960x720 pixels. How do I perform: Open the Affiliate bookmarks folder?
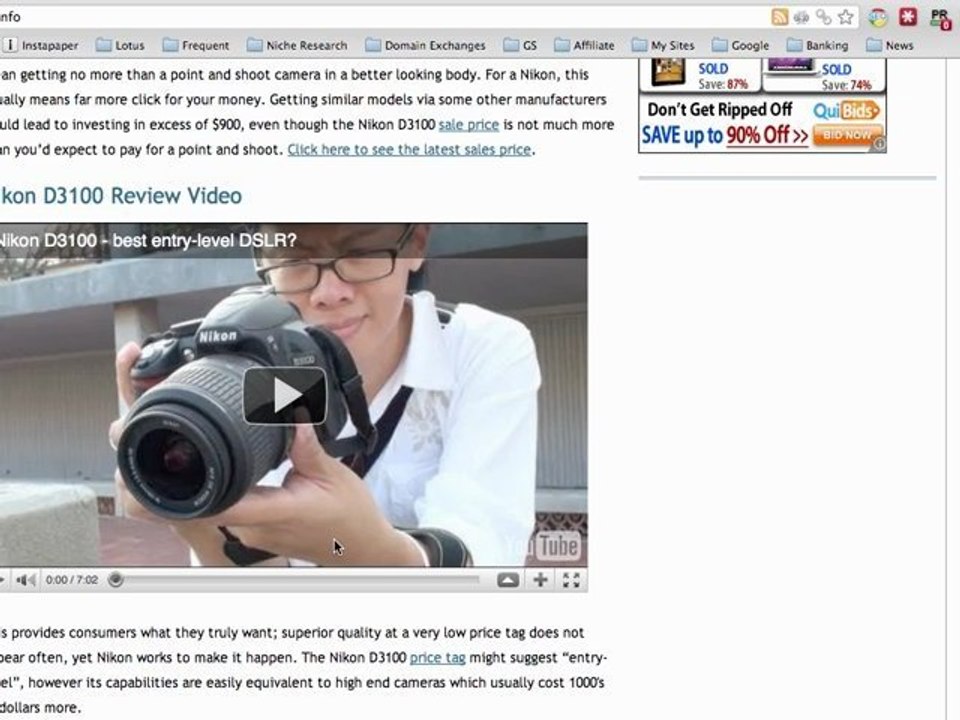coord(584,45)
